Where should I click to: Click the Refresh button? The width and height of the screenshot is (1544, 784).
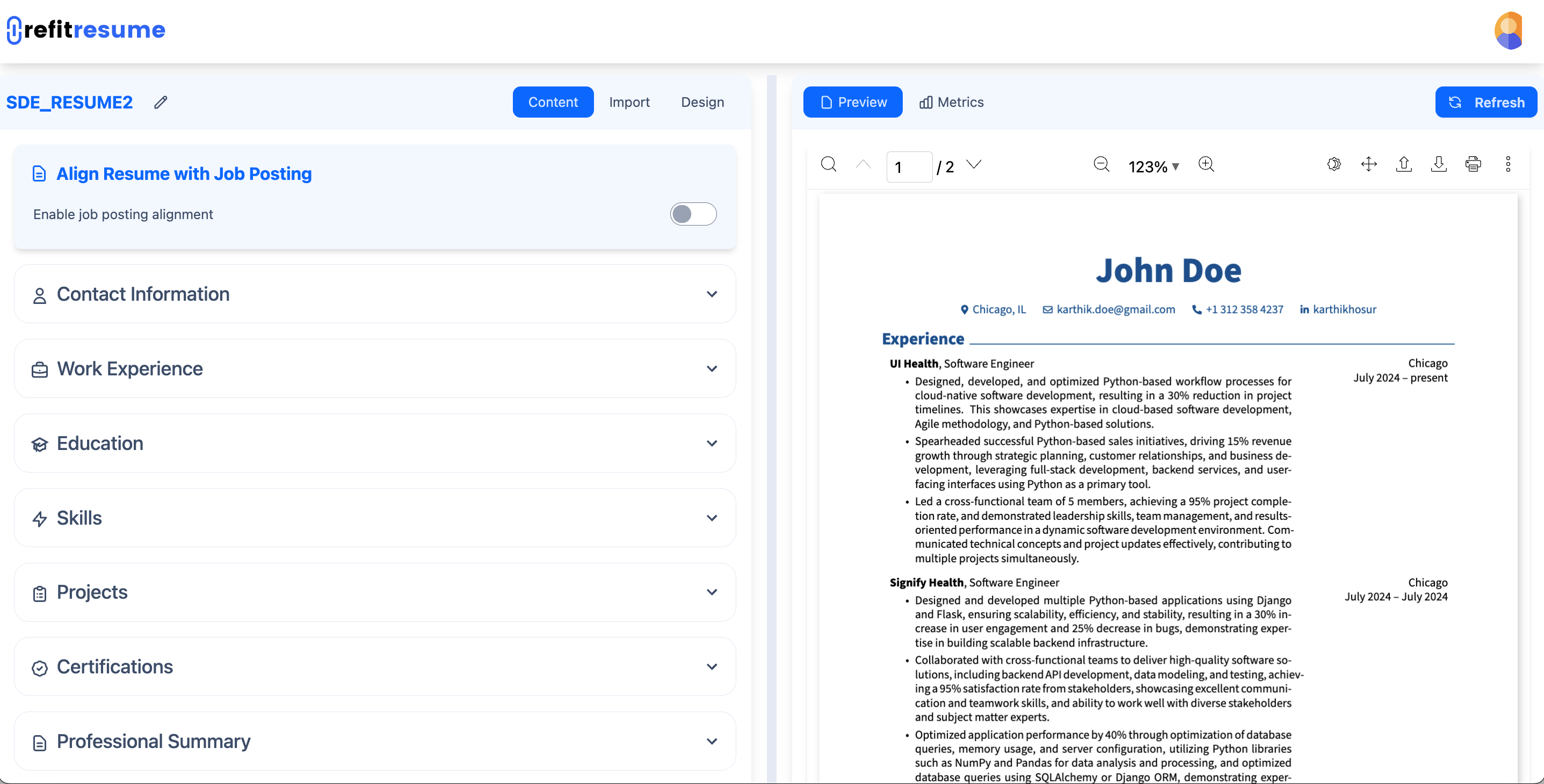1486,103
